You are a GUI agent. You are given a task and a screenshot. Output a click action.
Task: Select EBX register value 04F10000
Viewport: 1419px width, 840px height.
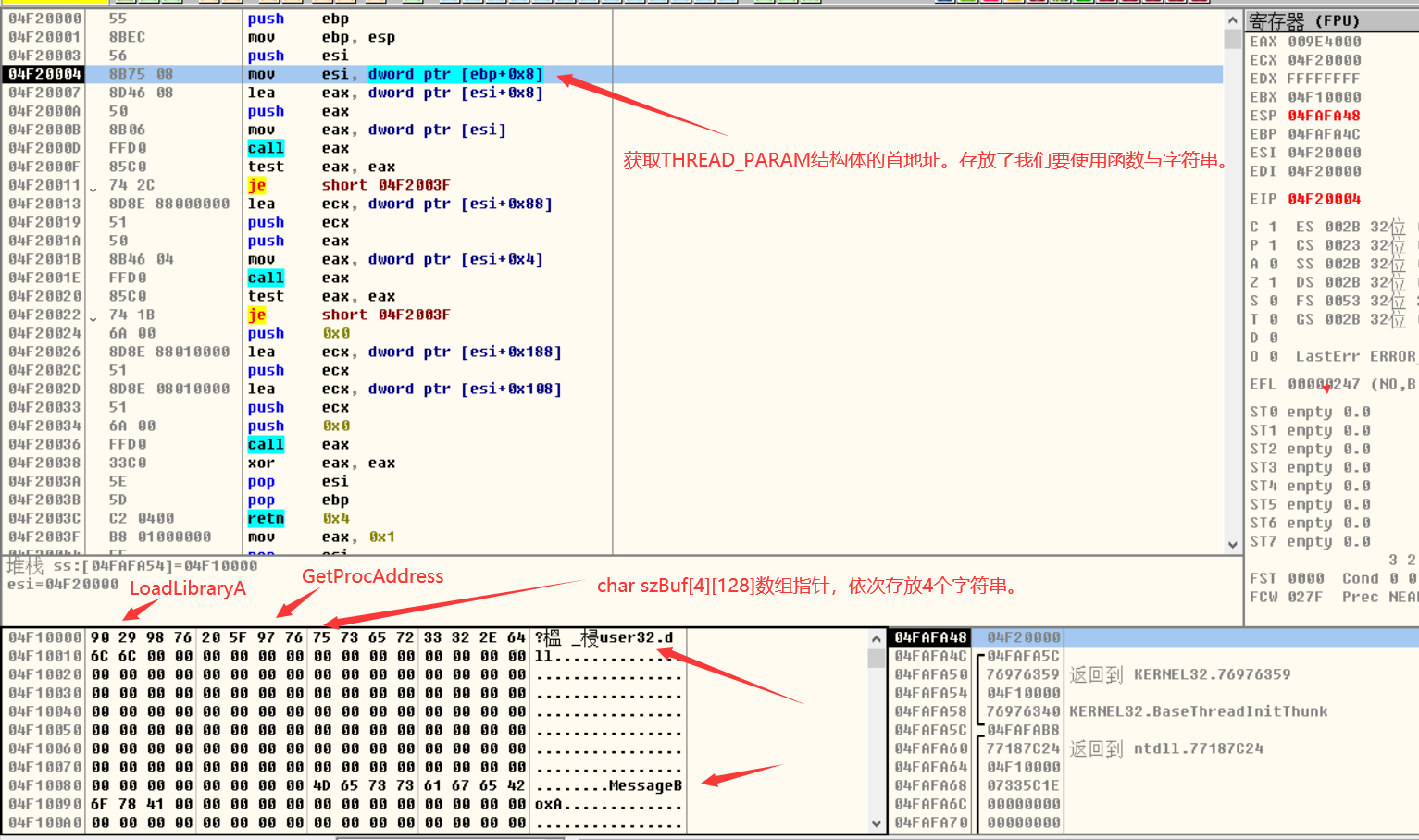point(1325,97)
